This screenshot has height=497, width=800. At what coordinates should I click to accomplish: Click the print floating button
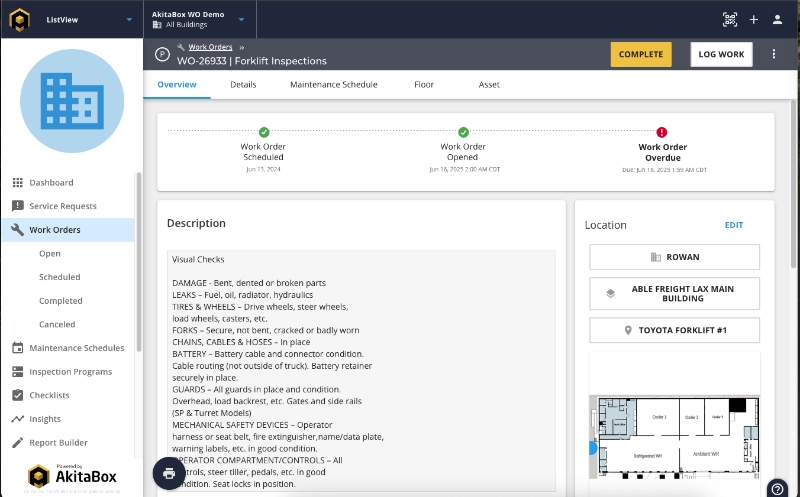point(169,474)
